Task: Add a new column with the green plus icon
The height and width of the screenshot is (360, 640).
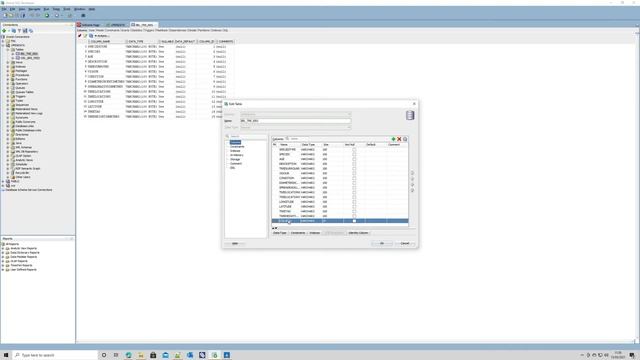Action: click(x=393, y=139)
